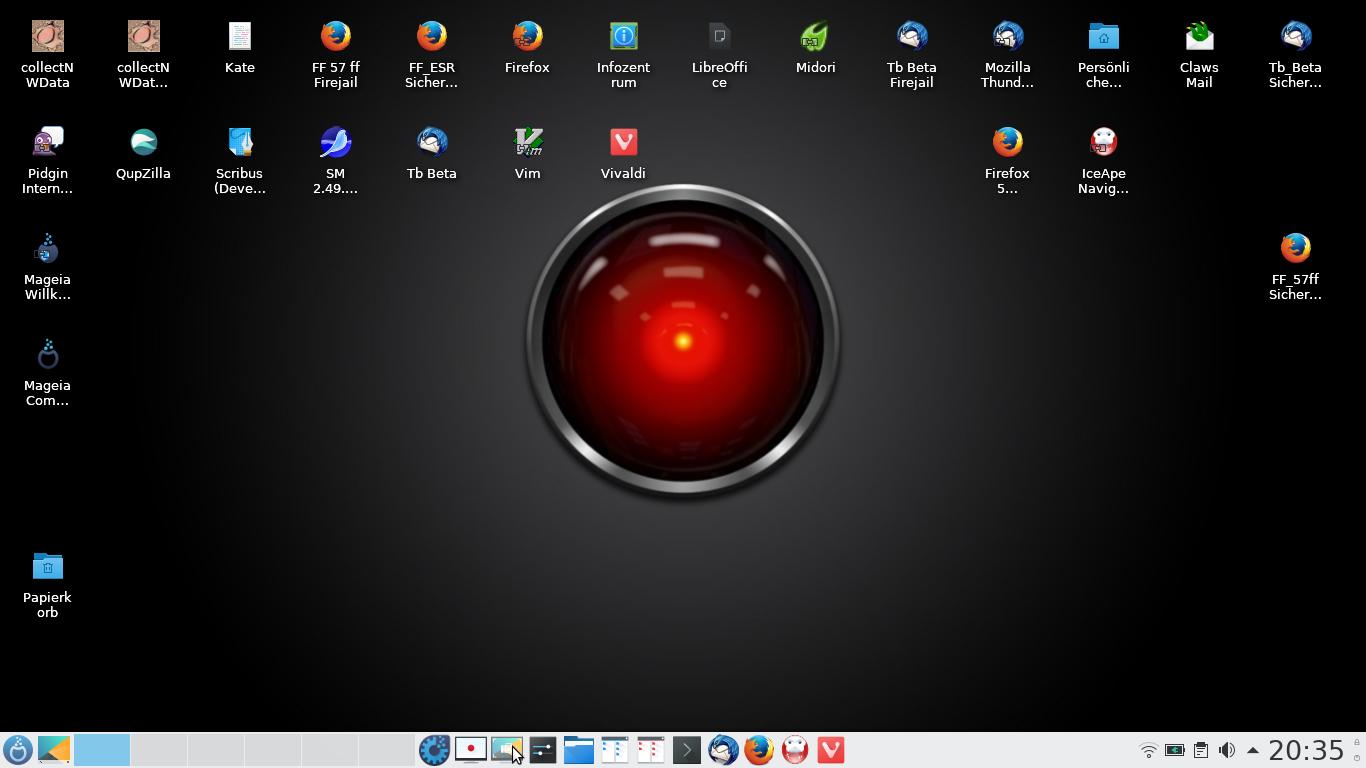Viewport: 1366px width, 768px height.
Task: Select the Mageia Willk... desktop icon
Action: point(47,266)
